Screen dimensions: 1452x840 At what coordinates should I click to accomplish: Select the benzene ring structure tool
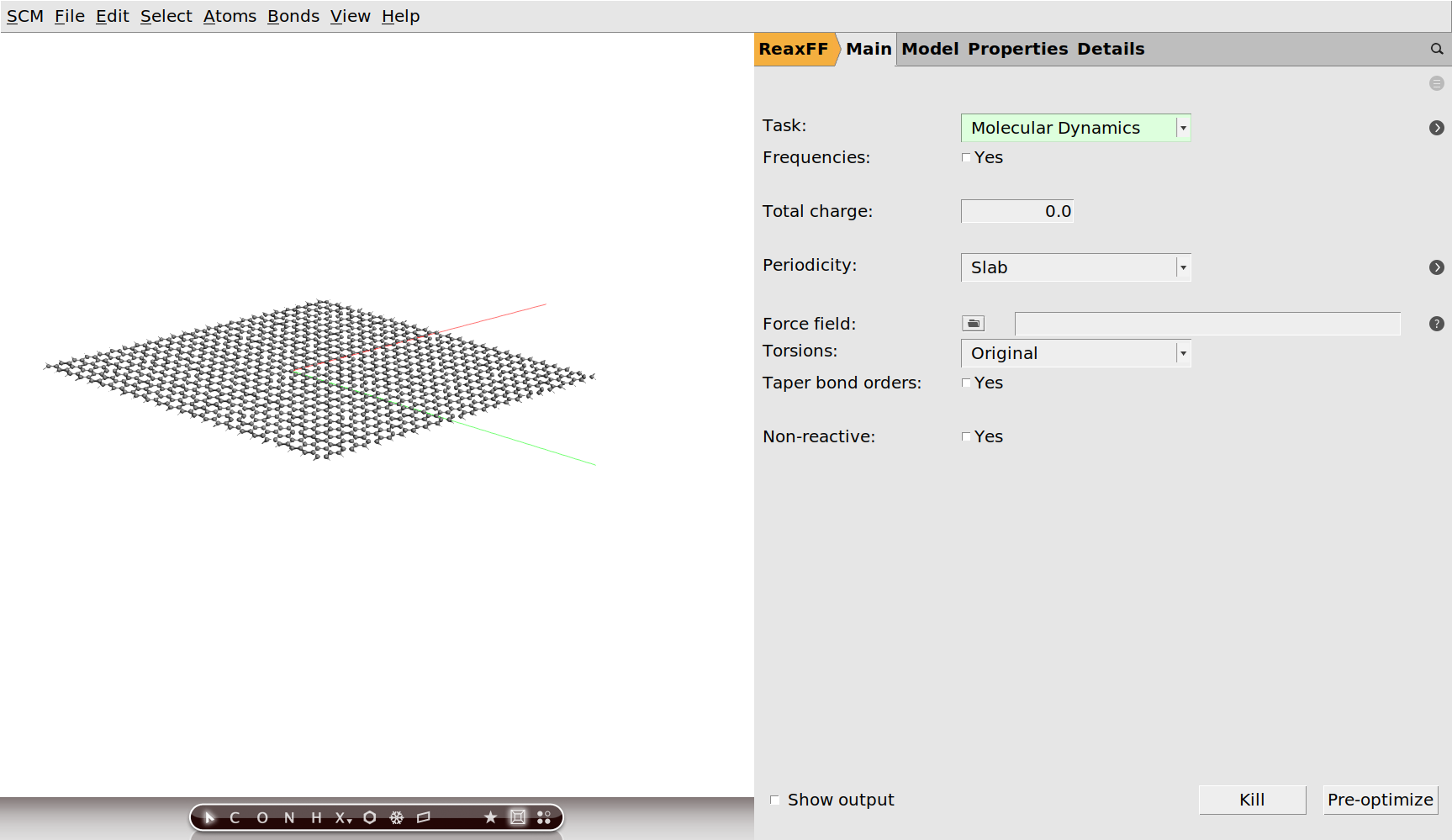pos(368,816)
